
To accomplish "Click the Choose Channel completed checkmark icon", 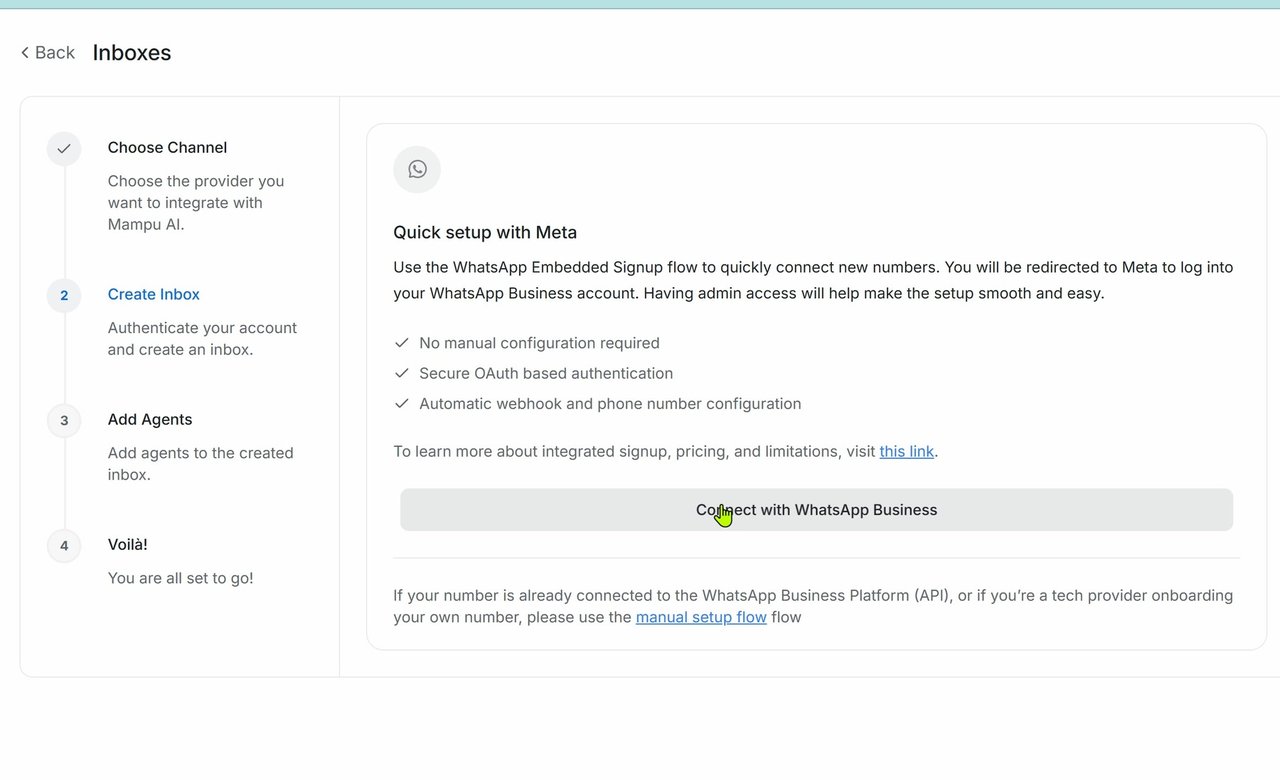I will [64, 149].
